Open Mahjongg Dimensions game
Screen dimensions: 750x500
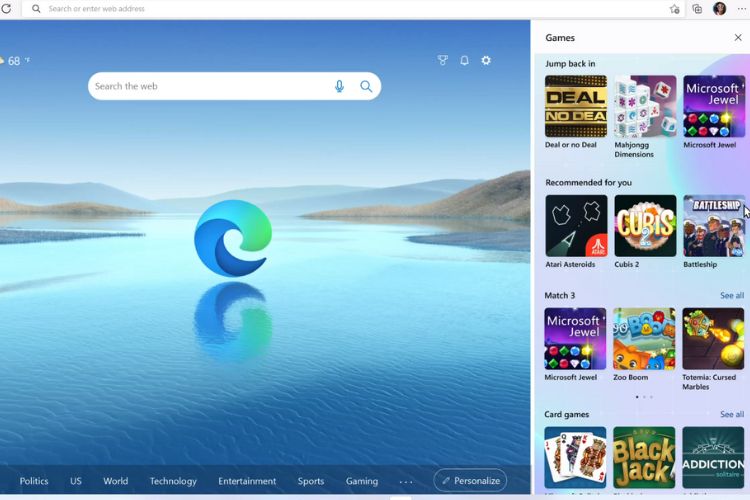645,106
